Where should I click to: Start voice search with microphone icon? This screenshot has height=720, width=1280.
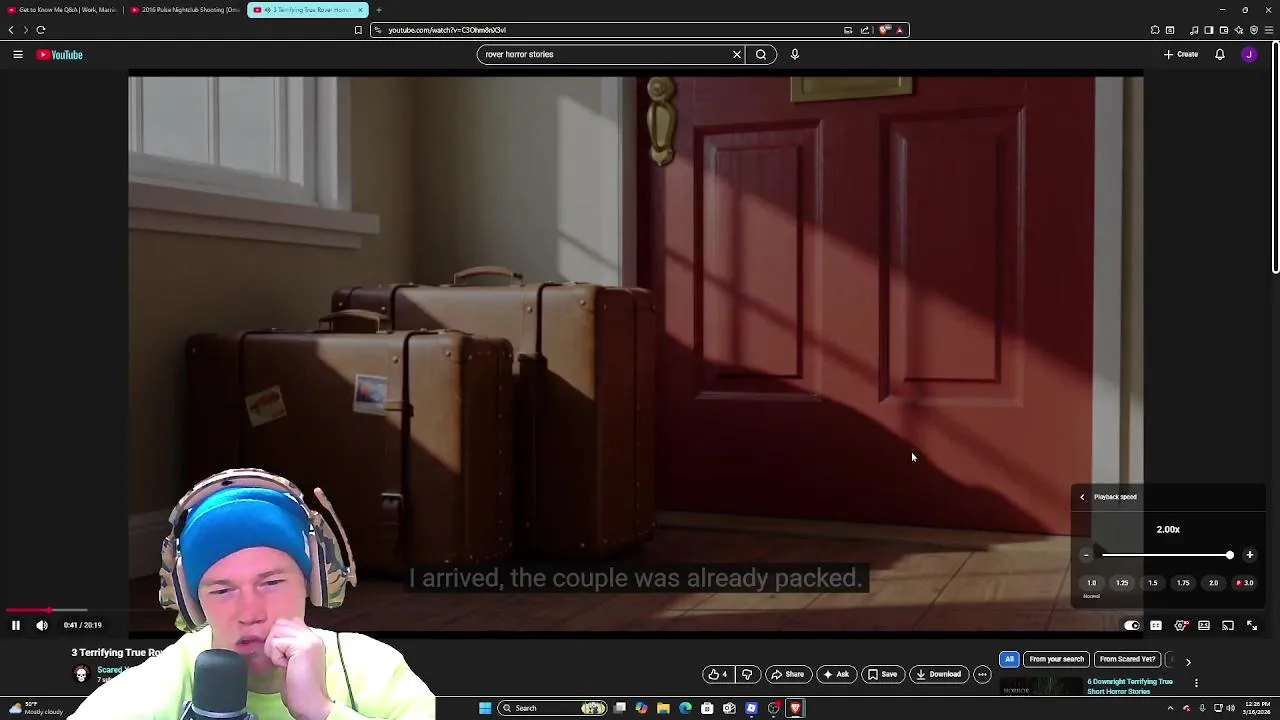tap(795, 55)
